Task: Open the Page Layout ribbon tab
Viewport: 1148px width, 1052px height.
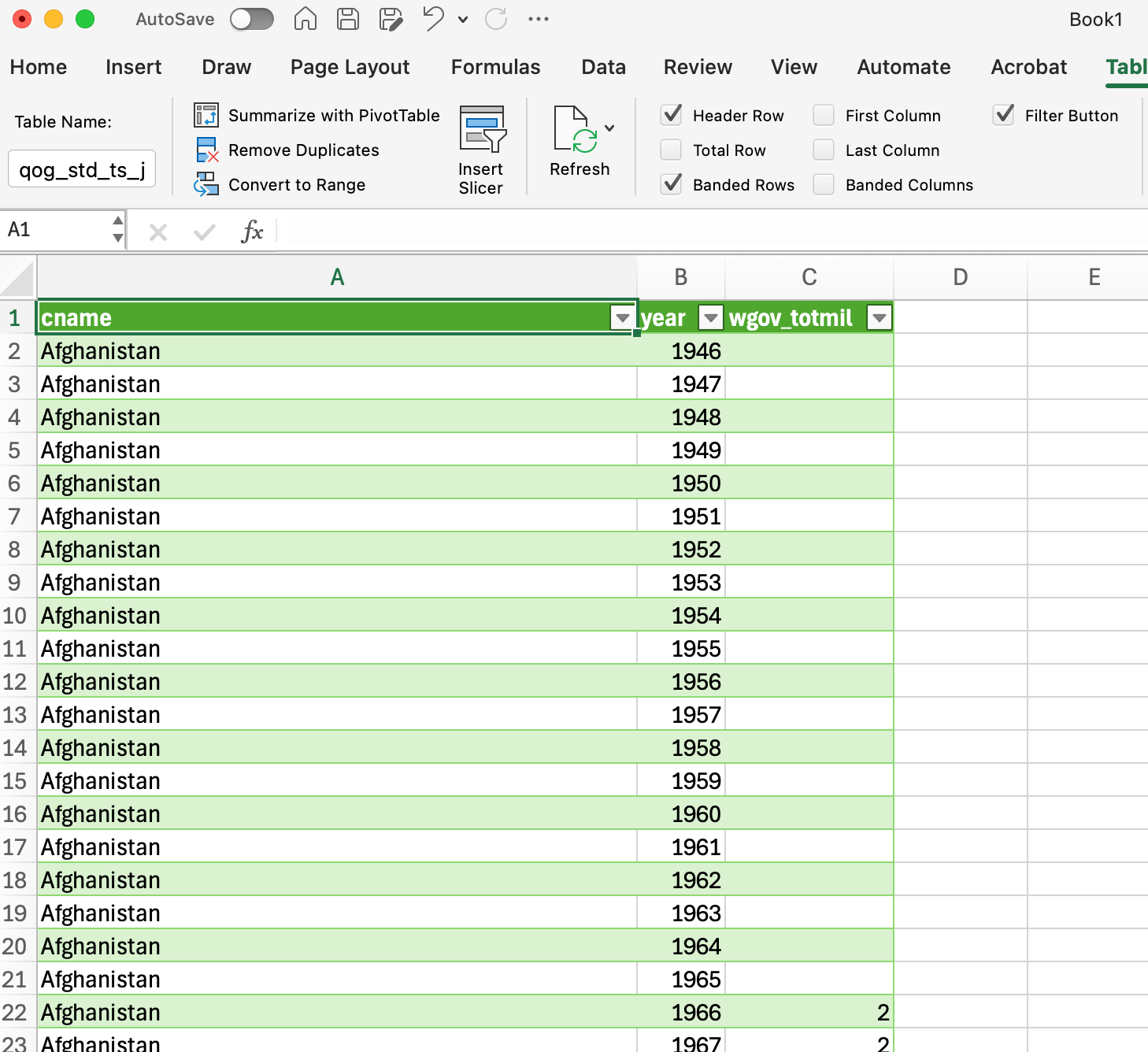Action: 350,67
